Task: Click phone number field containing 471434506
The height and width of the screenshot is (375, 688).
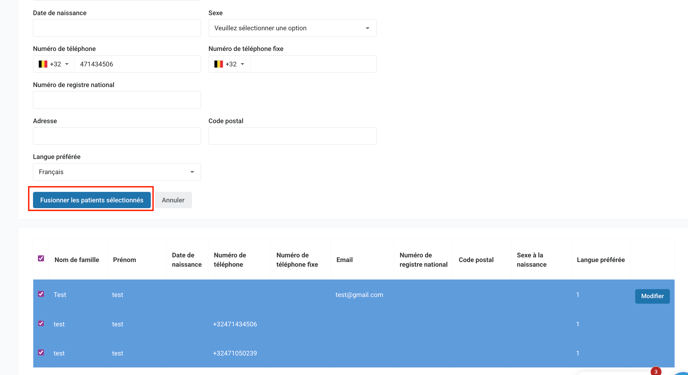Action: pyautogui.click(x=137, y=64)
